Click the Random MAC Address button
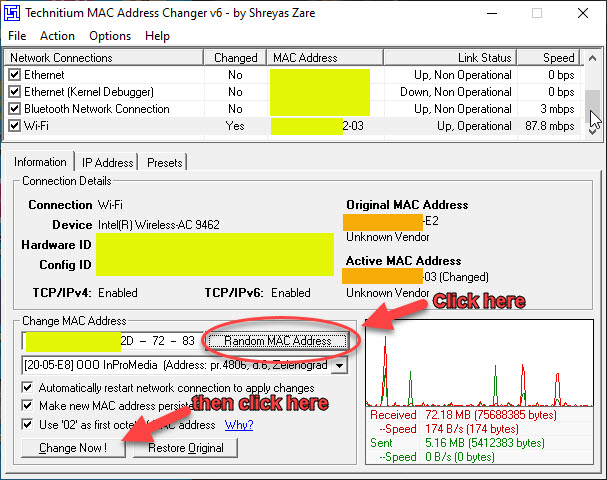This screenshot has width=607, height=480. pyautogui.click(x=278, y=341)
